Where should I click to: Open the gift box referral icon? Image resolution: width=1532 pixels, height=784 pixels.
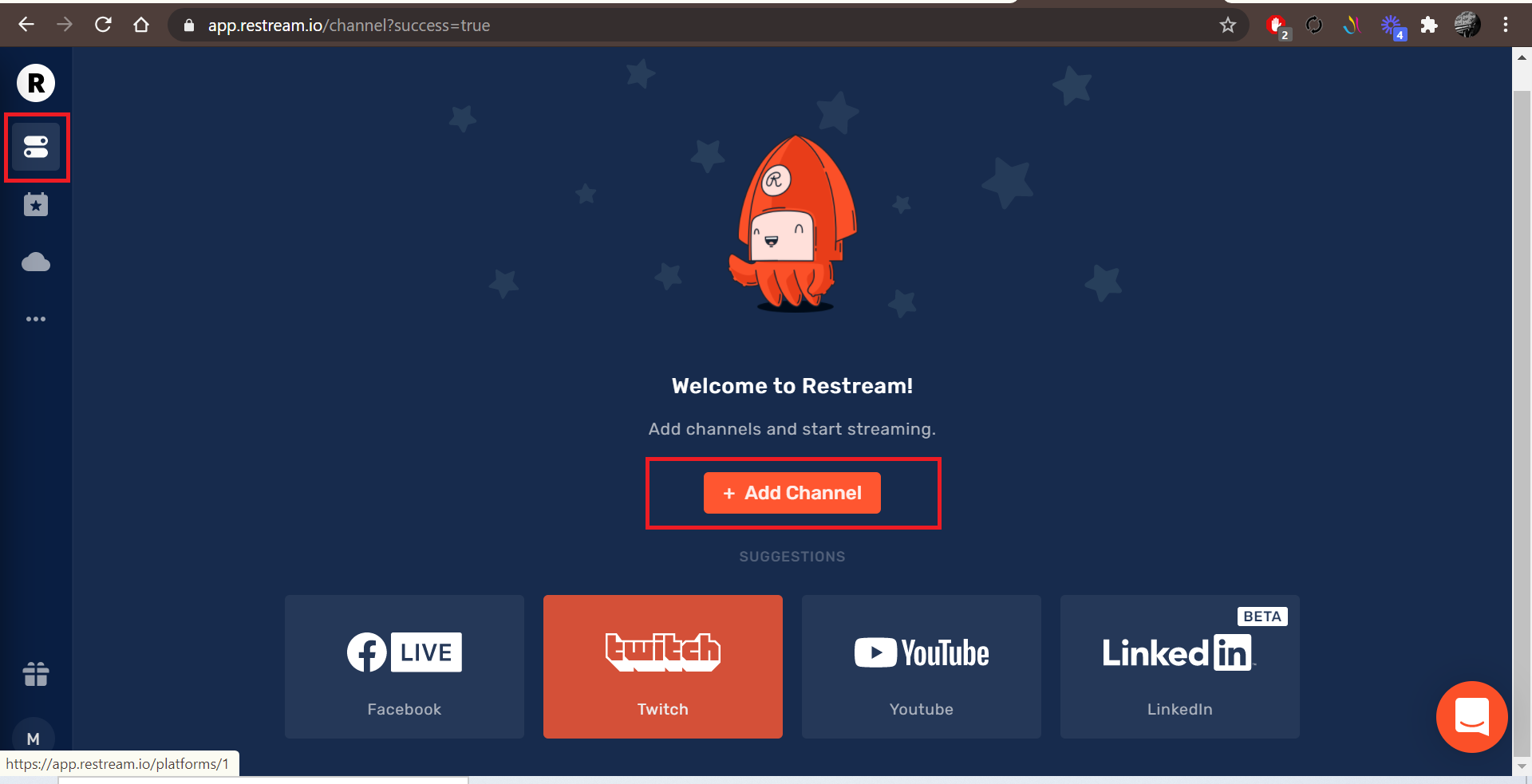(36, 674)
